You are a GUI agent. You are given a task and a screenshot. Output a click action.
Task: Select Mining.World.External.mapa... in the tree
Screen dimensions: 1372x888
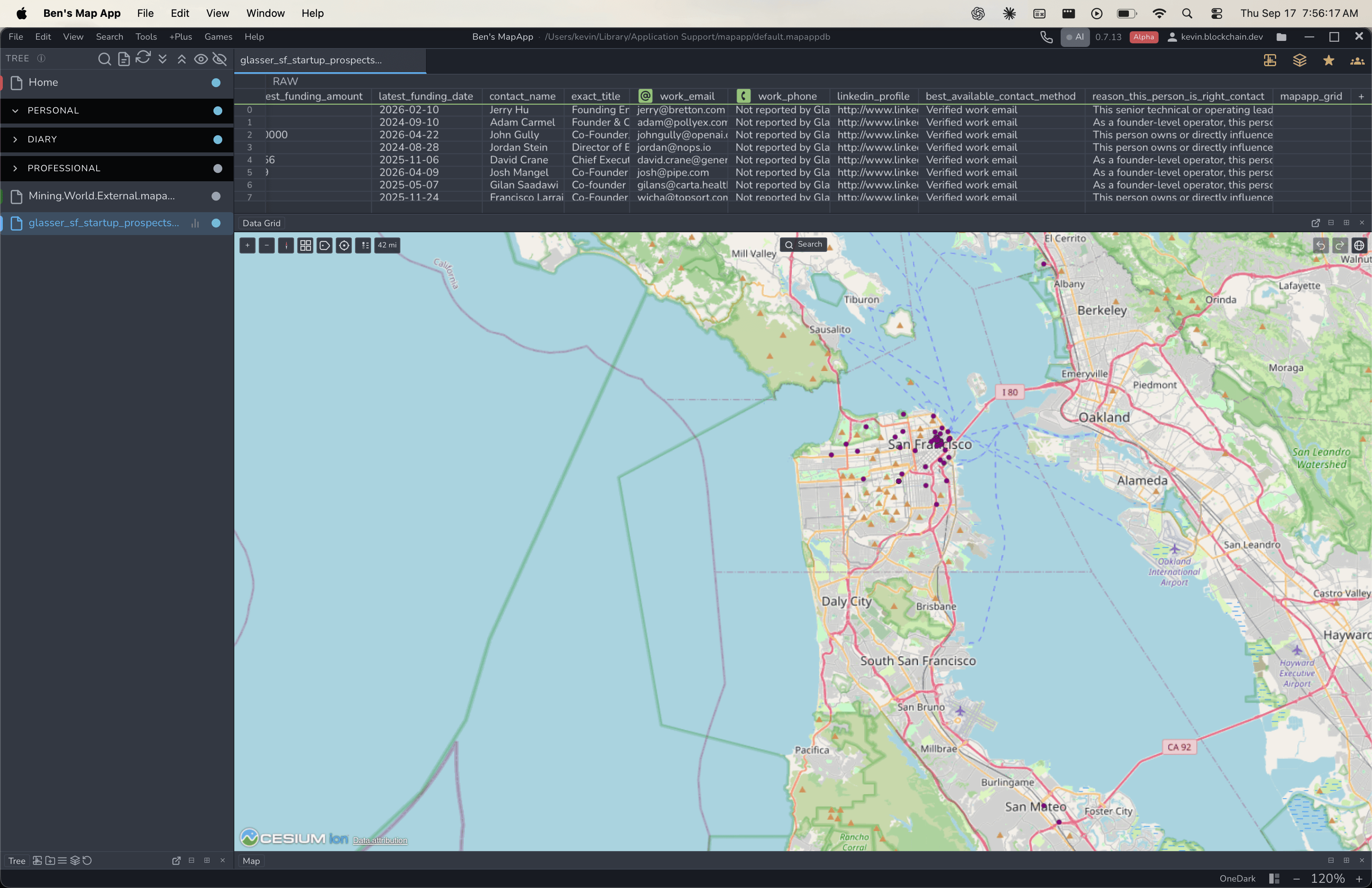pos(102,196)
